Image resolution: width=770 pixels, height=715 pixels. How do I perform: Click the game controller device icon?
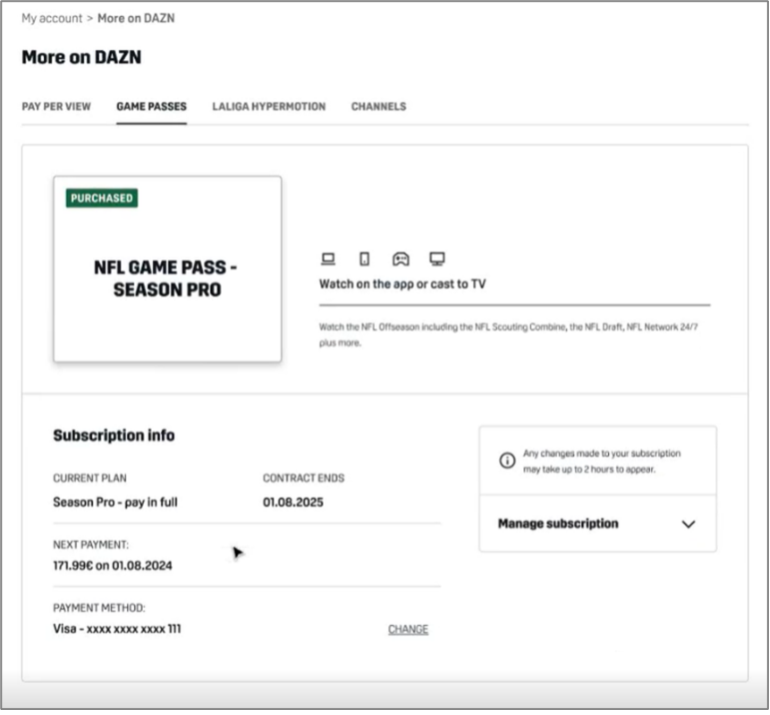coord(401,259)
